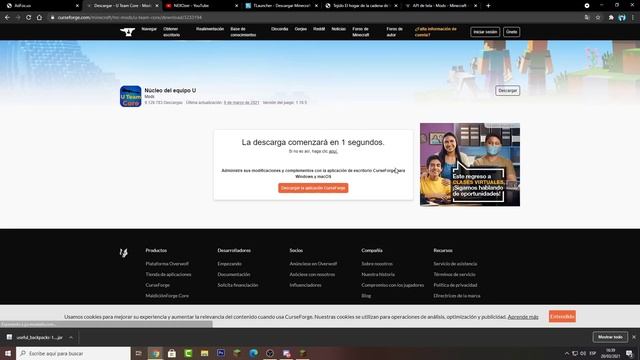Click the mod update date link

click(241, 102)
